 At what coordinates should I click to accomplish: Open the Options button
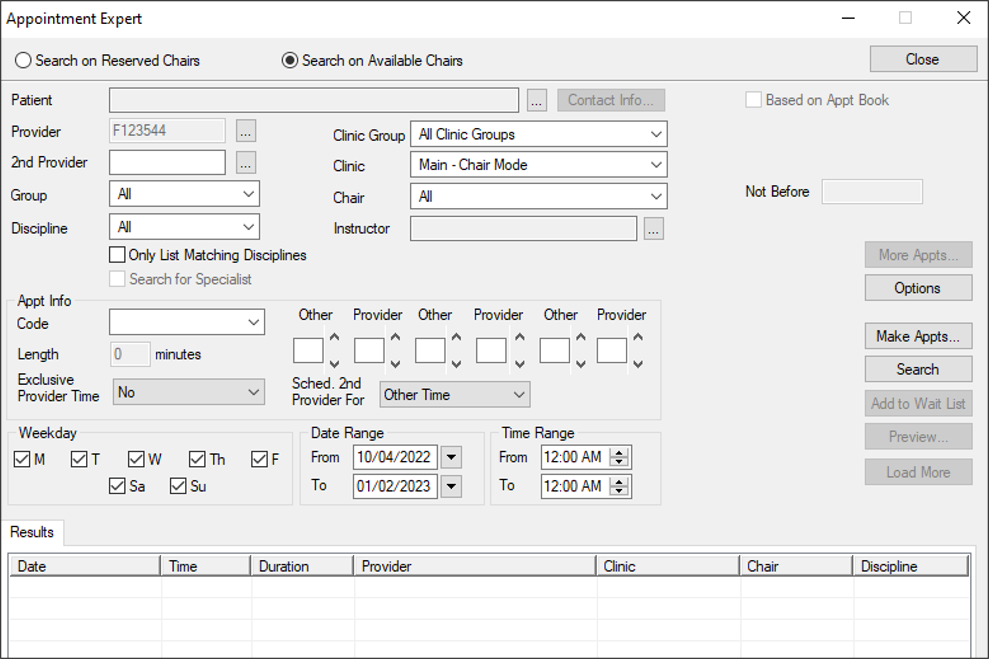point(918,288)
